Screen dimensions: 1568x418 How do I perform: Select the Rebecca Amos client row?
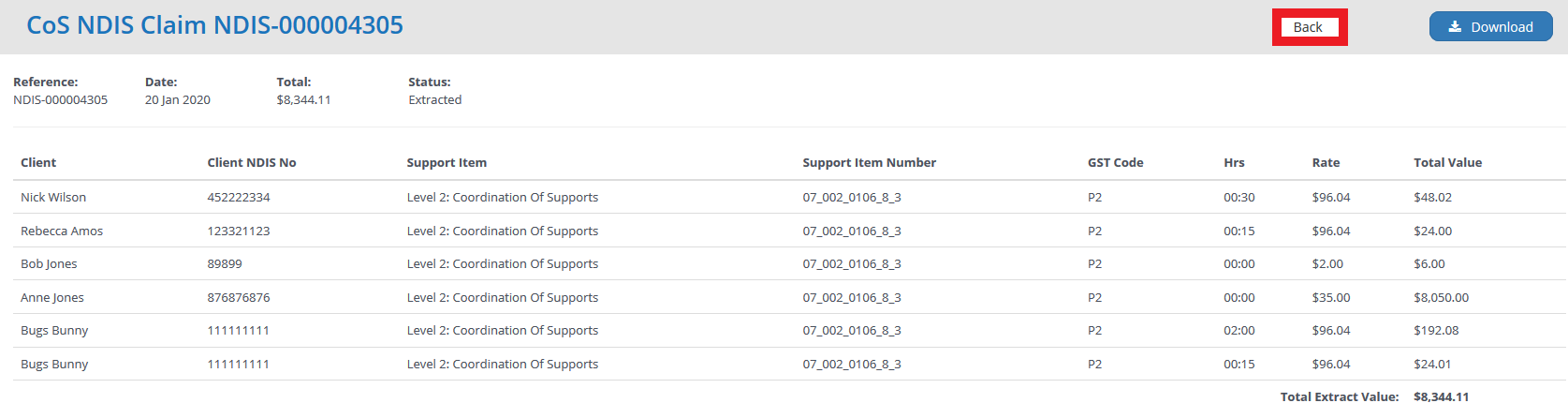coord(789,231)
